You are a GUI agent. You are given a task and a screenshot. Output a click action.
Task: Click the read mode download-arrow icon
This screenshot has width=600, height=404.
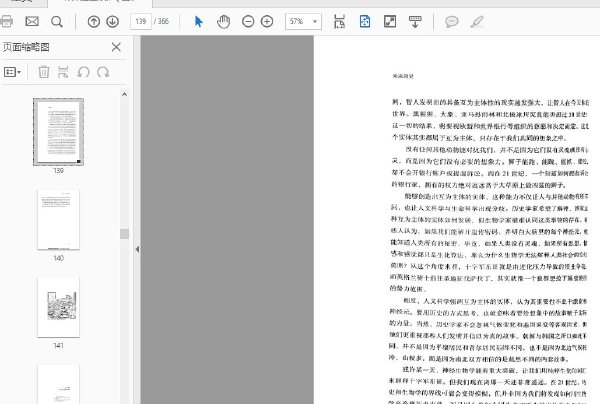[415, 21]
